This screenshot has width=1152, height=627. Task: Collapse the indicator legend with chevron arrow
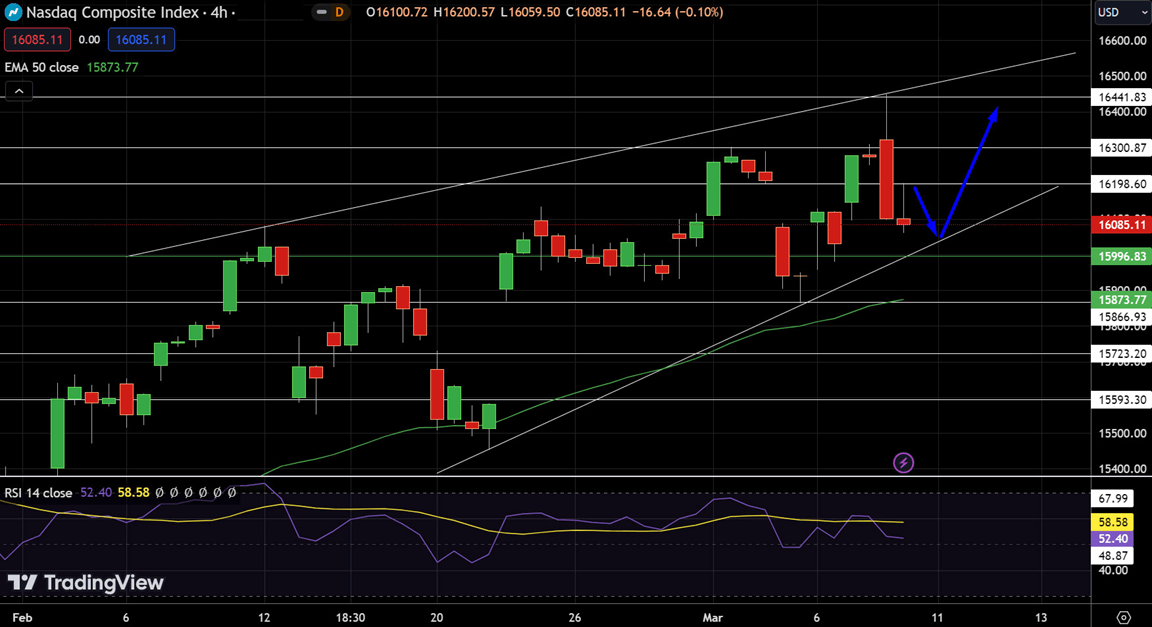pos(19,91)
